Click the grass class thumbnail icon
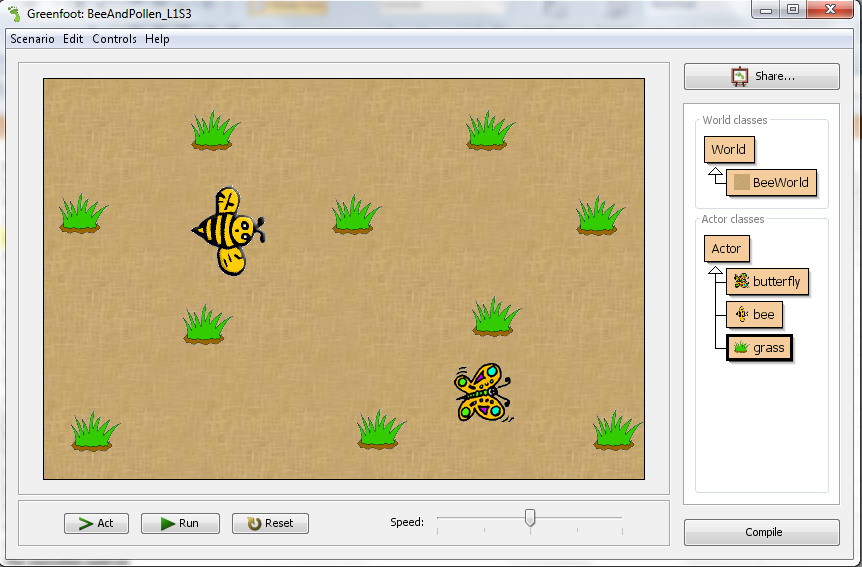 click(742, 348)
